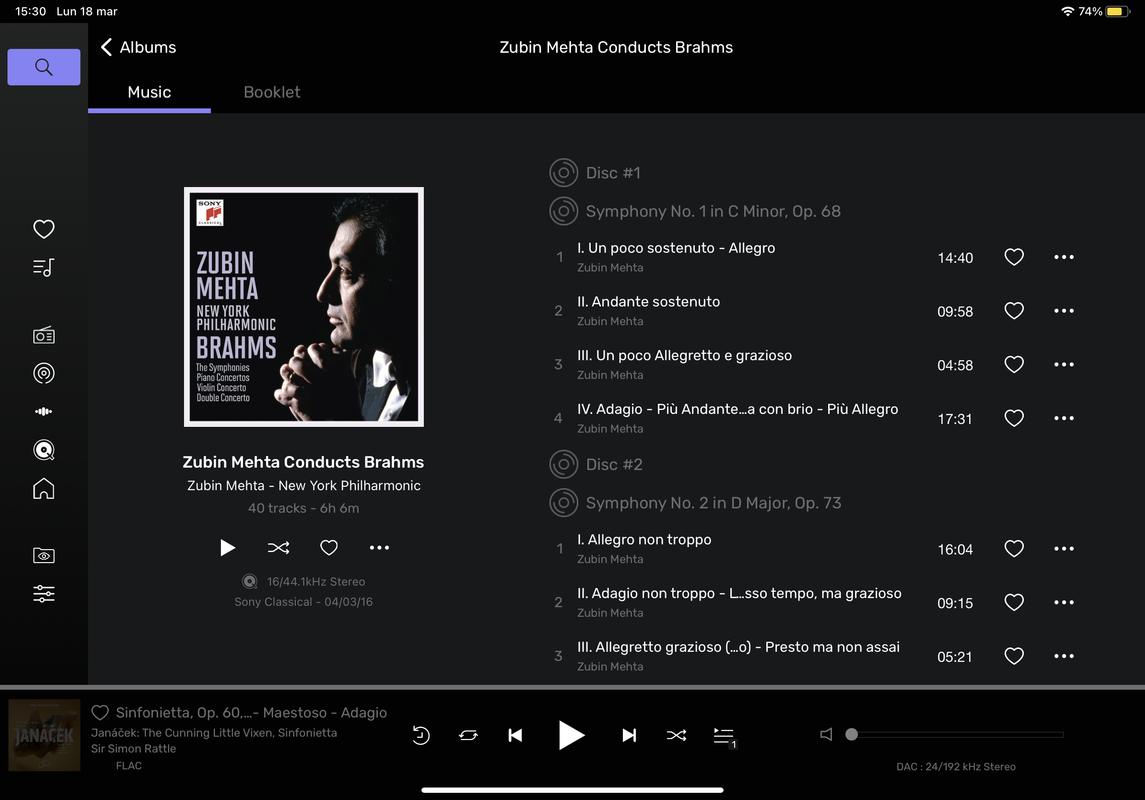The width and height of the screenshot is (1145, 800).
Task: Play the Zubin Mehta Conducts Brahms album
Action: tap(227, 547)
